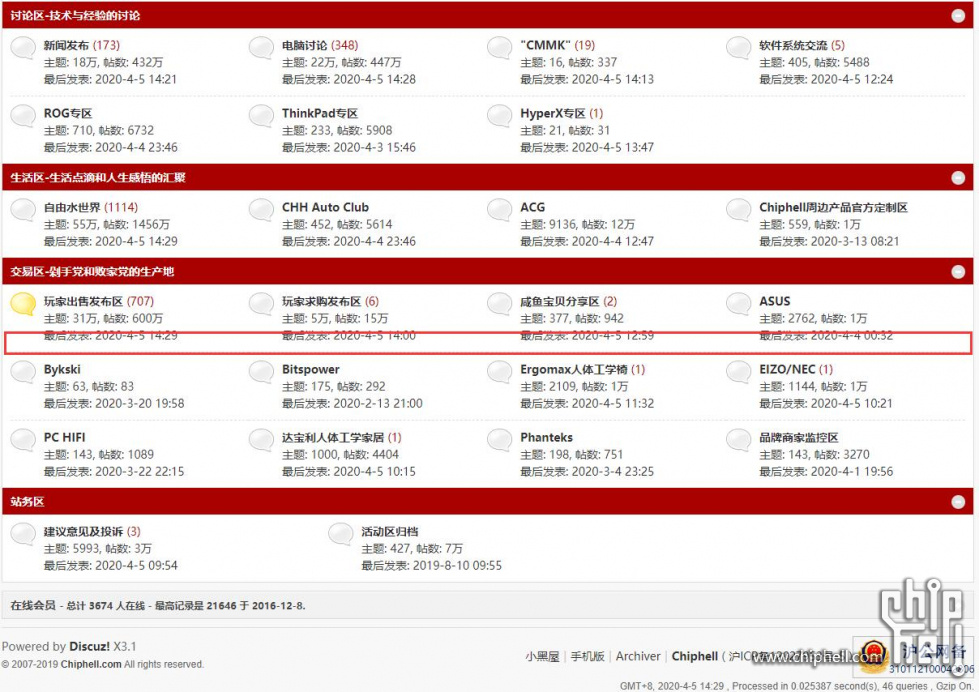
Task: Select the forum icon next to 玩家求购发布区
Action: (x=262, y=304)
